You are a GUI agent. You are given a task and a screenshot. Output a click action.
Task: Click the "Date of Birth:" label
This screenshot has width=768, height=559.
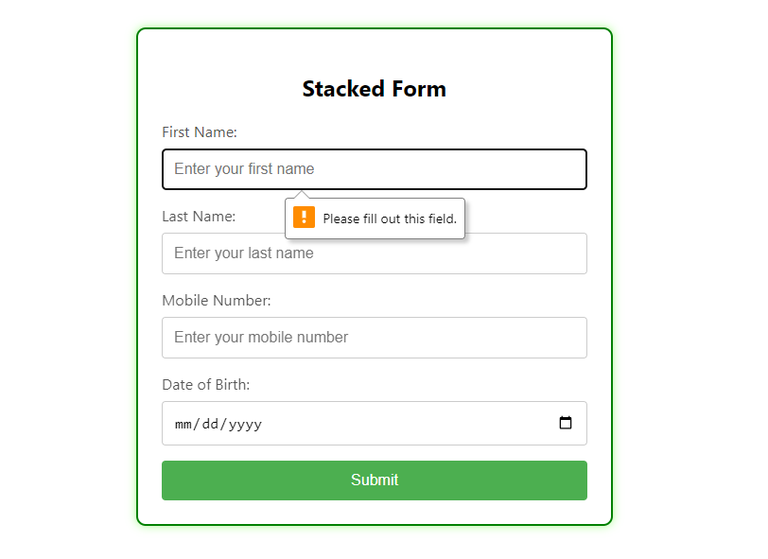206,384
